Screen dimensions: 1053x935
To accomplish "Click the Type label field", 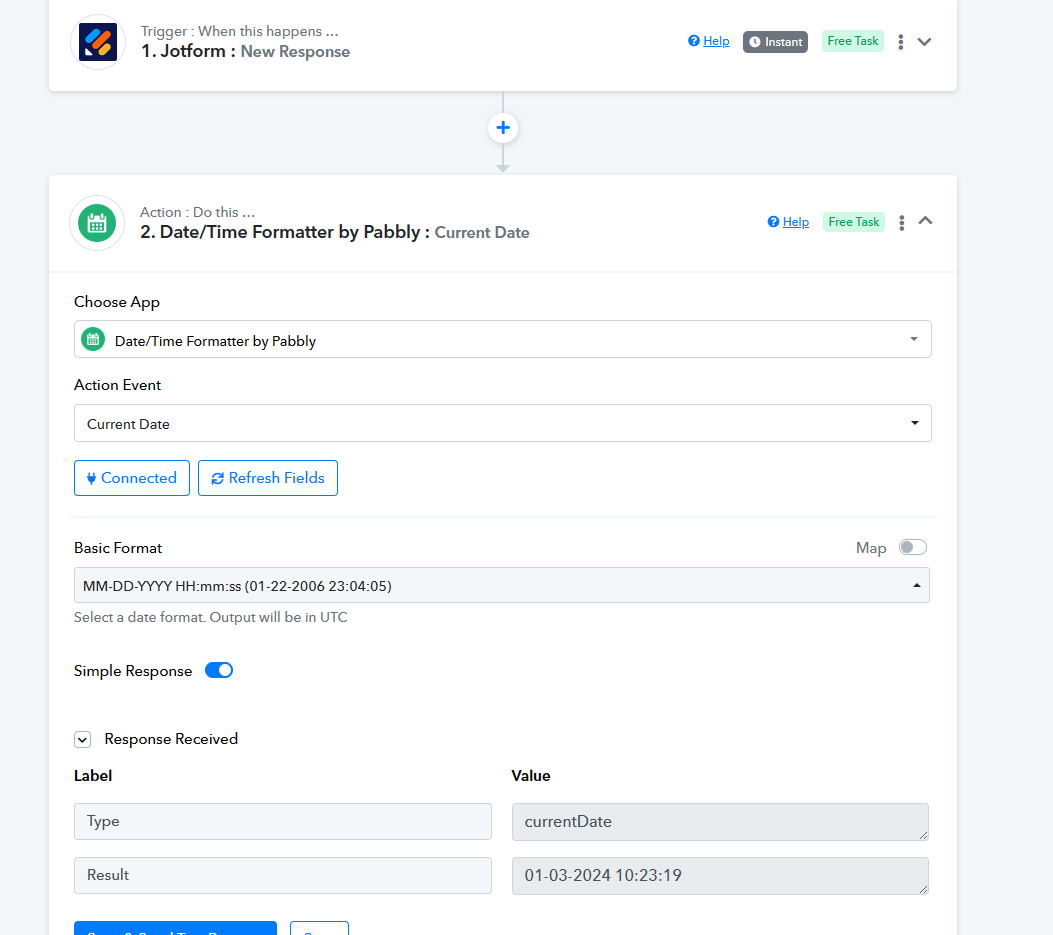I will pyautogui.click(x=283, y=821).
